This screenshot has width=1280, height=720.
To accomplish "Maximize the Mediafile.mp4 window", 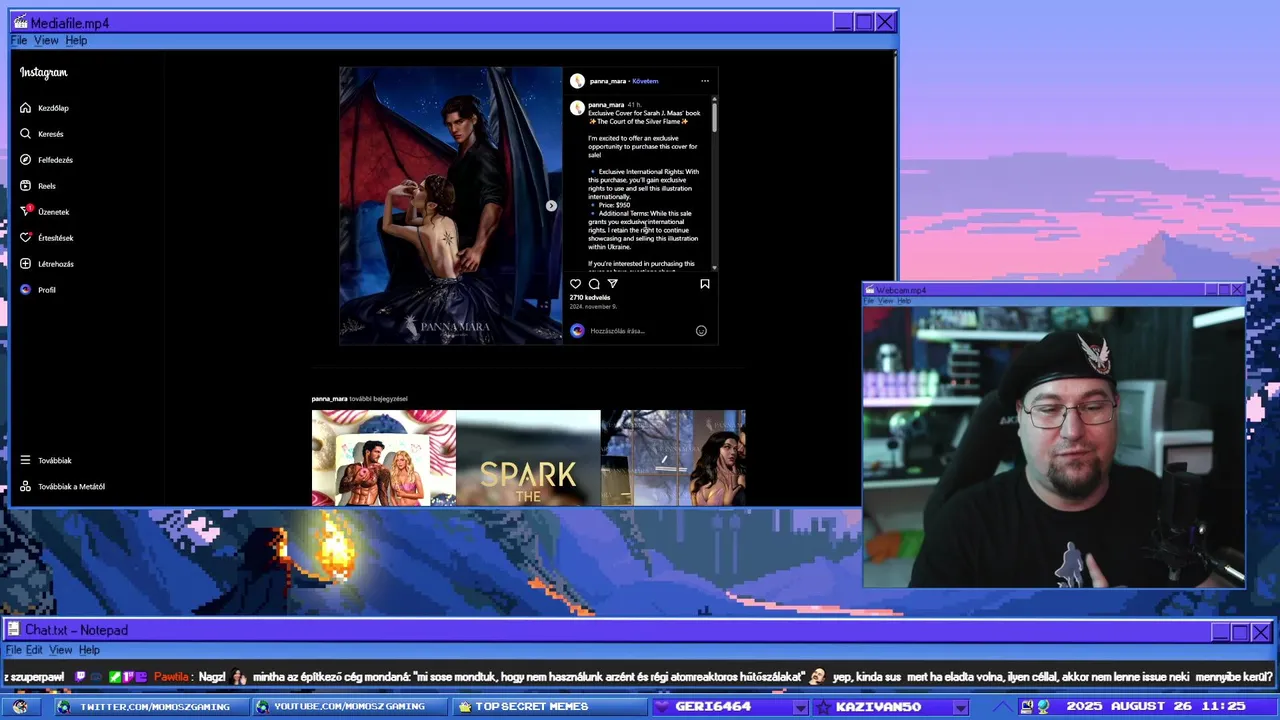I will pyautogui.click(x=864, y=22).
